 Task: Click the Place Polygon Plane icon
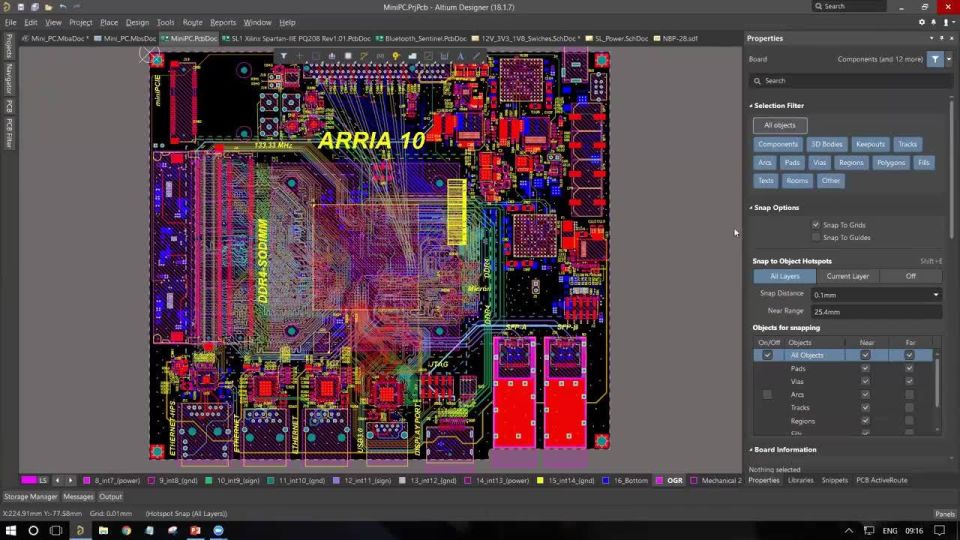coord(412,56)
